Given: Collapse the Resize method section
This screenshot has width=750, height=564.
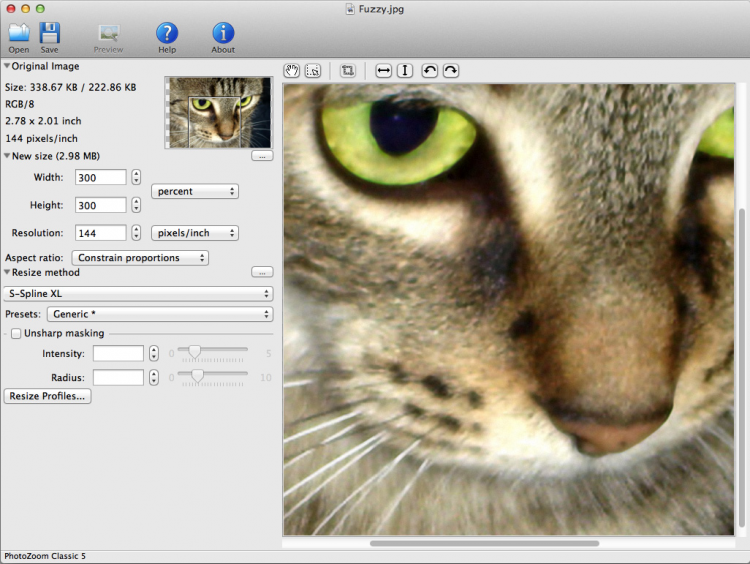Looking at the screenshot, I should click(7, 272).
